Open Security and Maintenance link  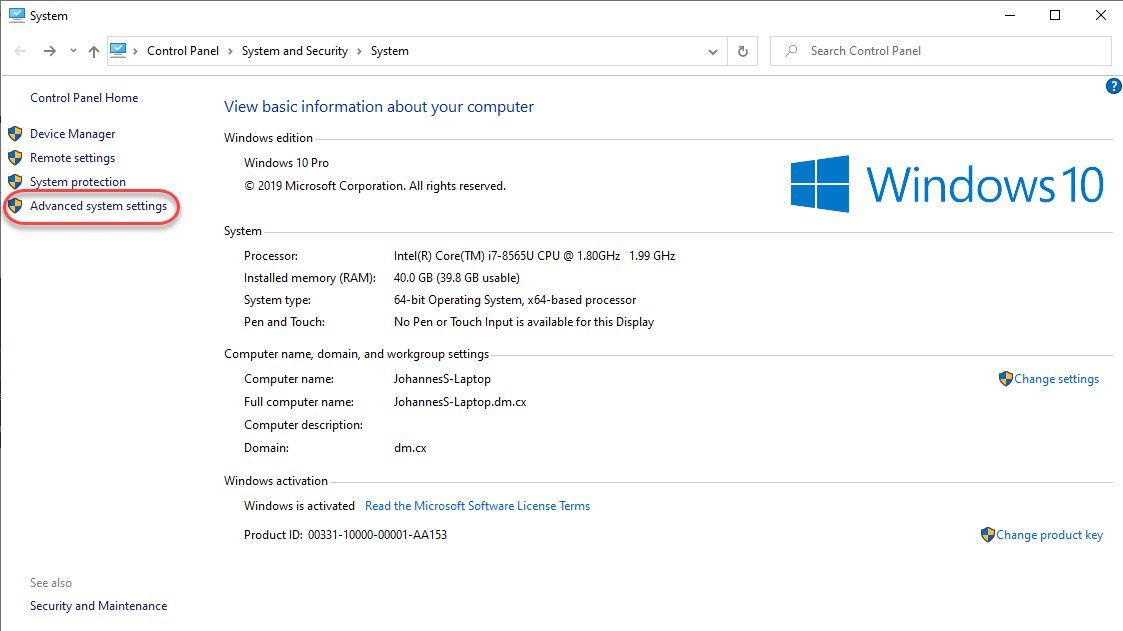pyautogui.click(x=98, y=606)
